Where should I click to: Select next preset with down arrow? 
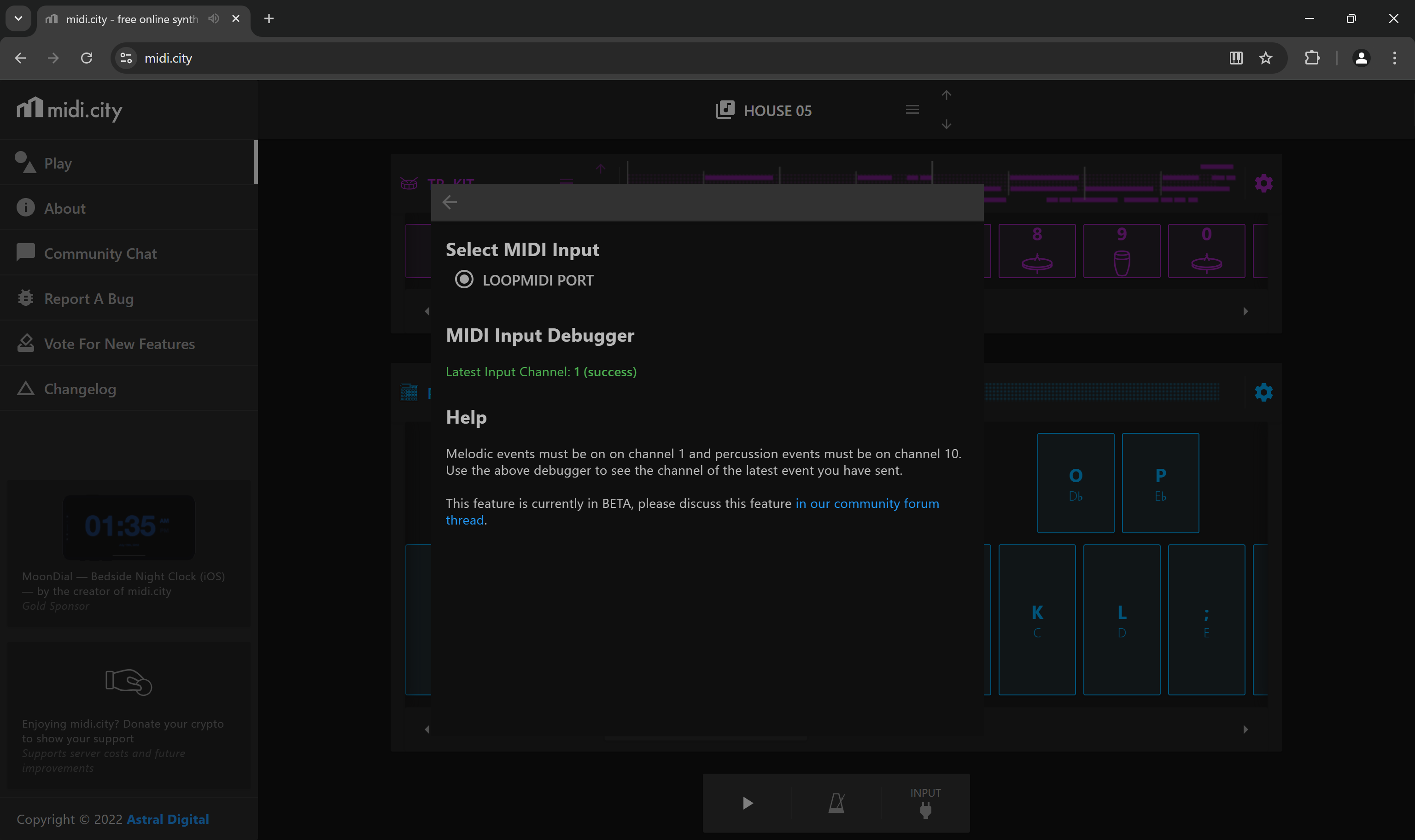[947, 124]
